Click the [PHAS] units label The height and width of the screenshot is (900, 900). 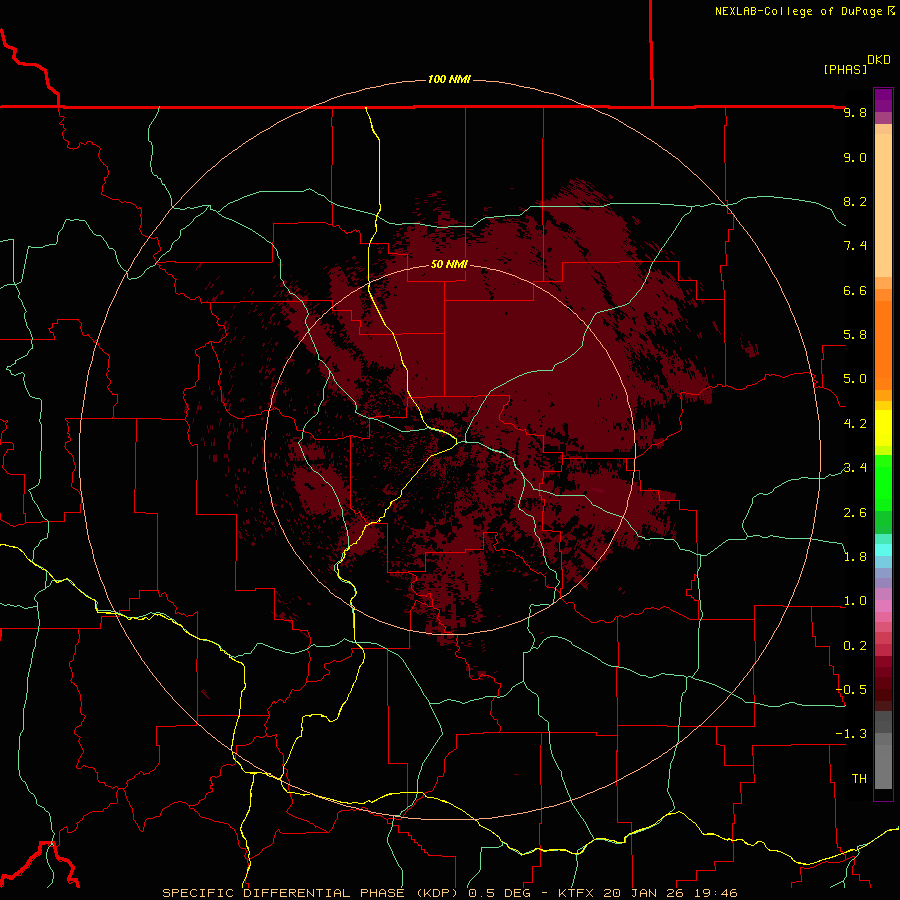845,69
